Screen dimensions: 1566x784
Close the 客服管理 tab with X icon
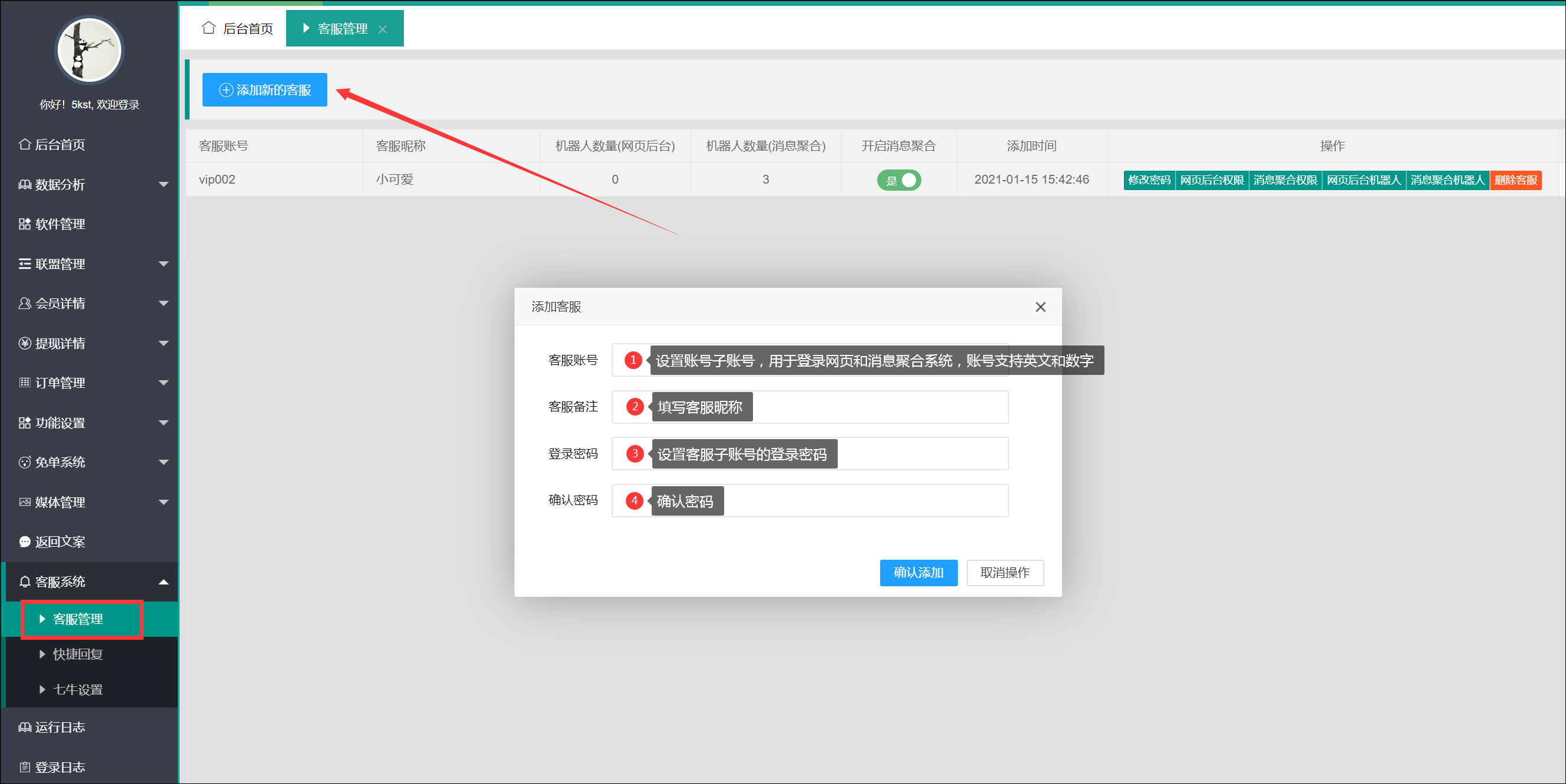tap(383, 29)
